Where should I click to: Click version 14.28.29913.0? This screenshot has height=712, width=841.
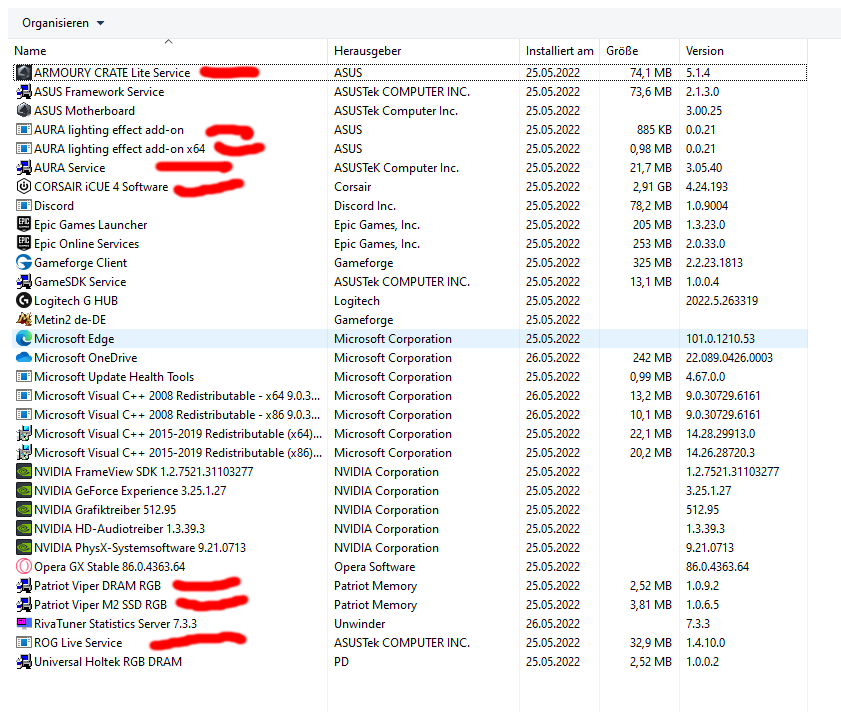click(720, 434)
